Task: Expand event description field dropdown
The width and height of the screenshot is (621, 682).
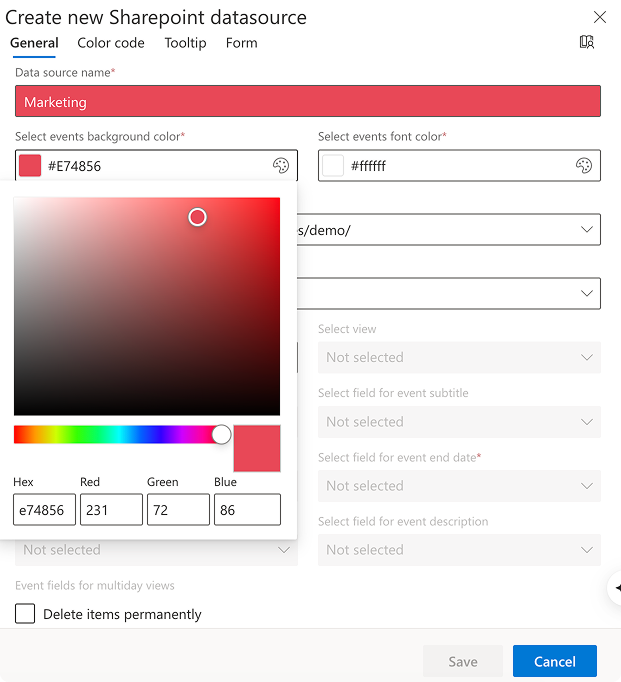Action: pos(460,550)
